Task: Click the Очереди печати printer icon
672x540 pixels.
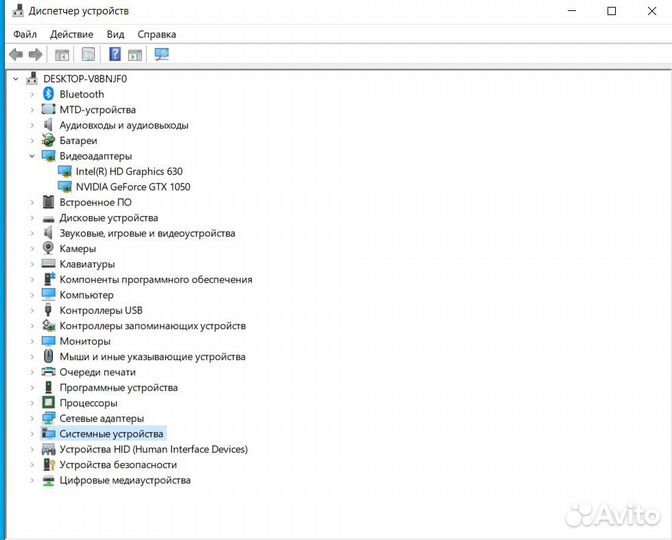Action: (49, 372)
